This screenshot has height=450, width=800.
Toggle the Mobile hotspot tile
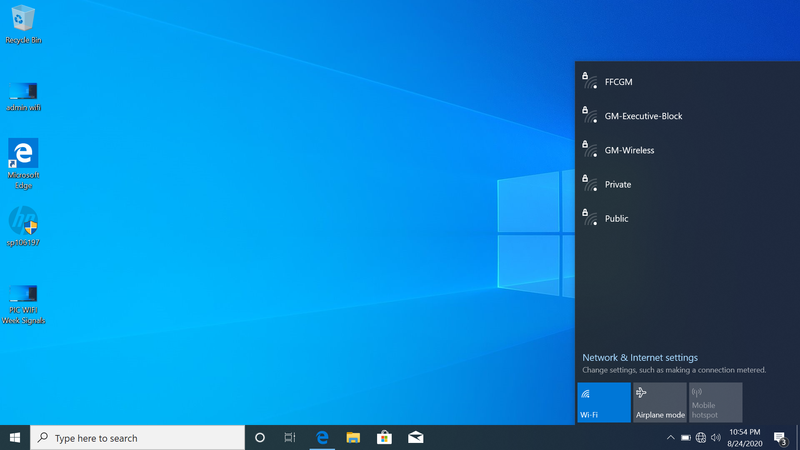715,402
